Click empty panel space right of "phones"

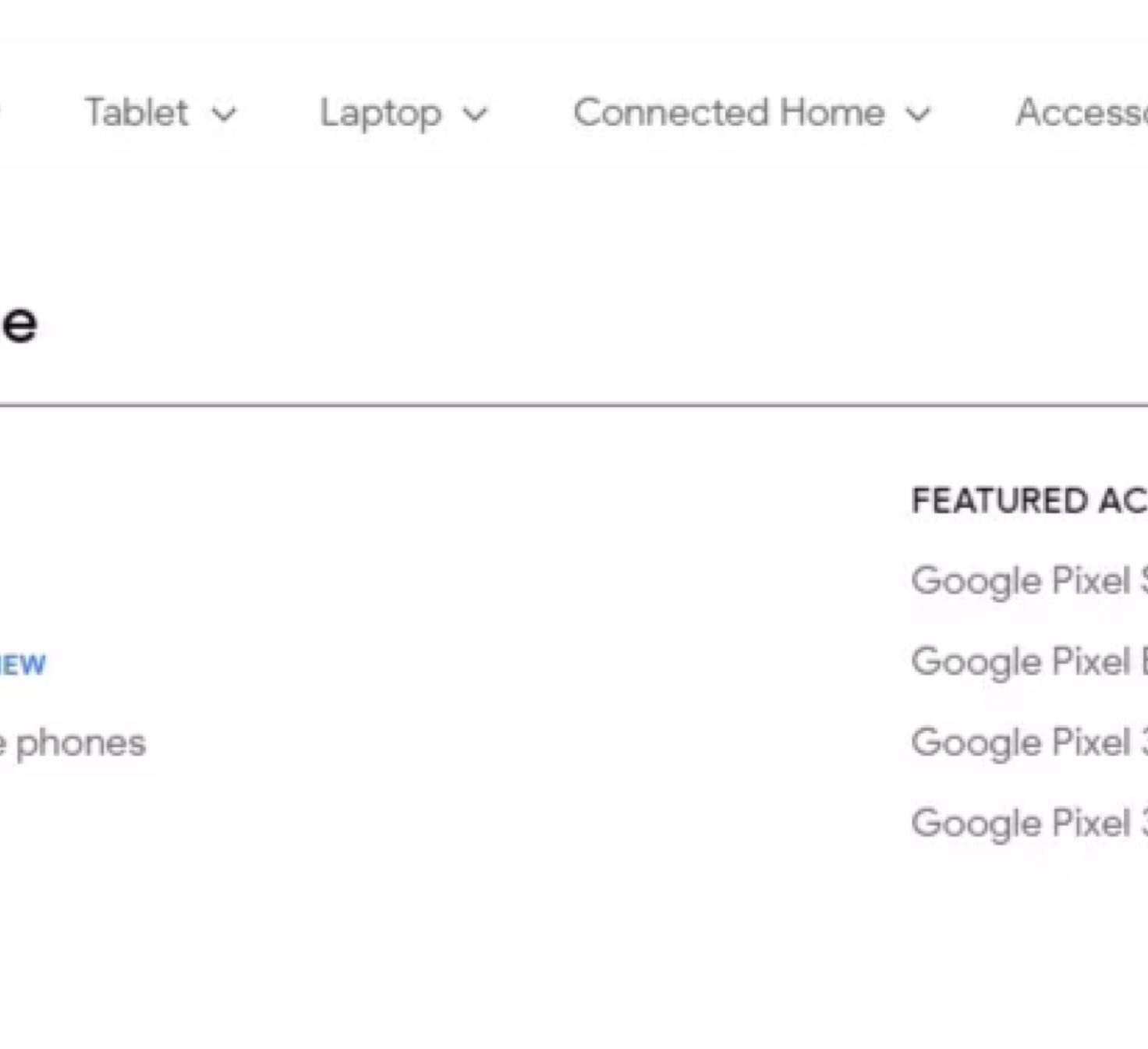tap(468, 742)
